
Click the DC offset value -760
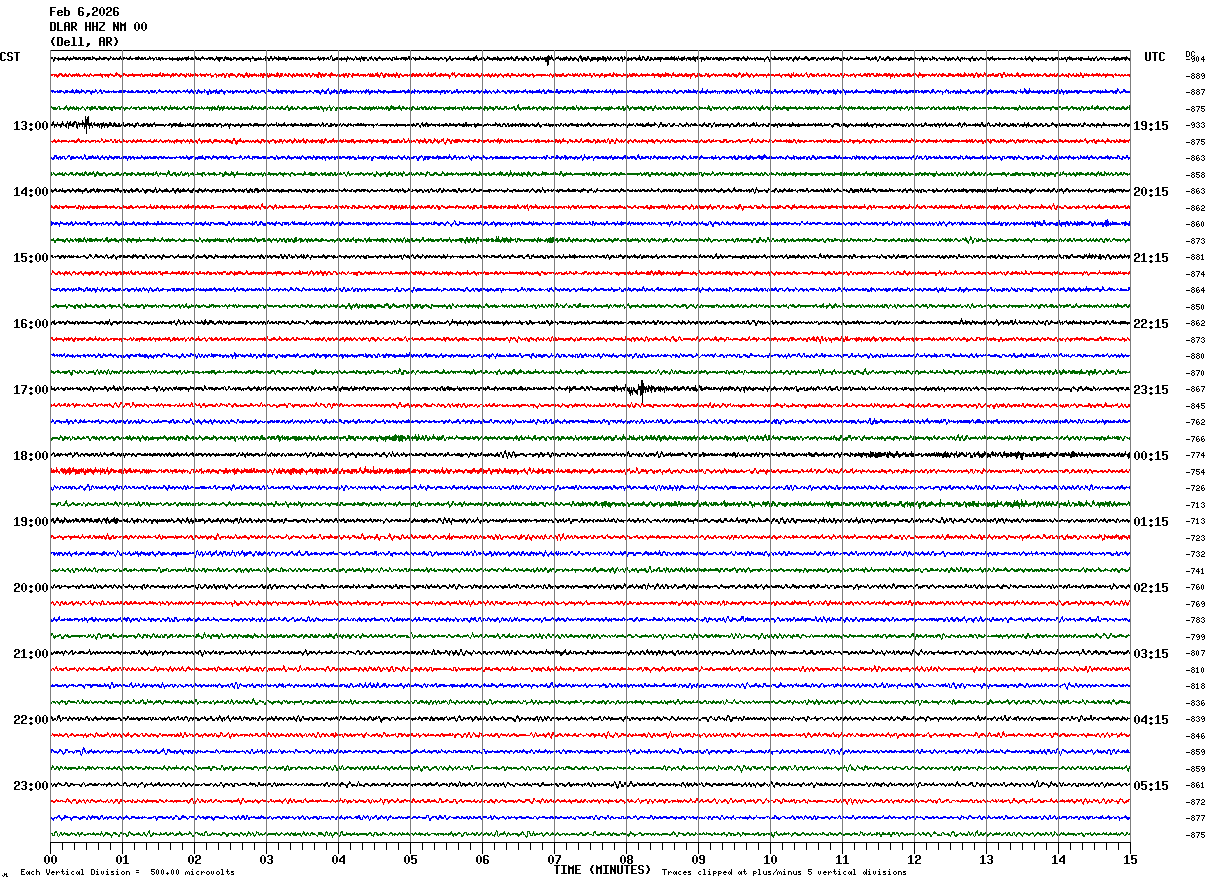(1195, 588)
